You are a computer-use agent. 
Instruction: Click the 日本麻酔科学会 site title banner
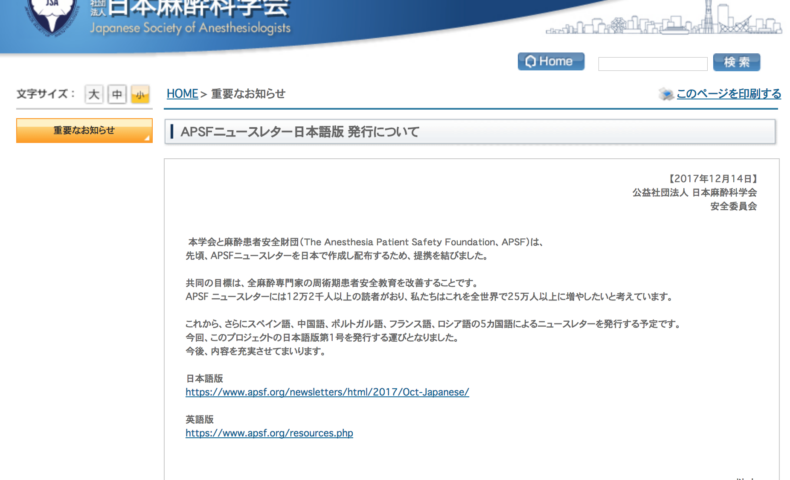tap(198, 7)
